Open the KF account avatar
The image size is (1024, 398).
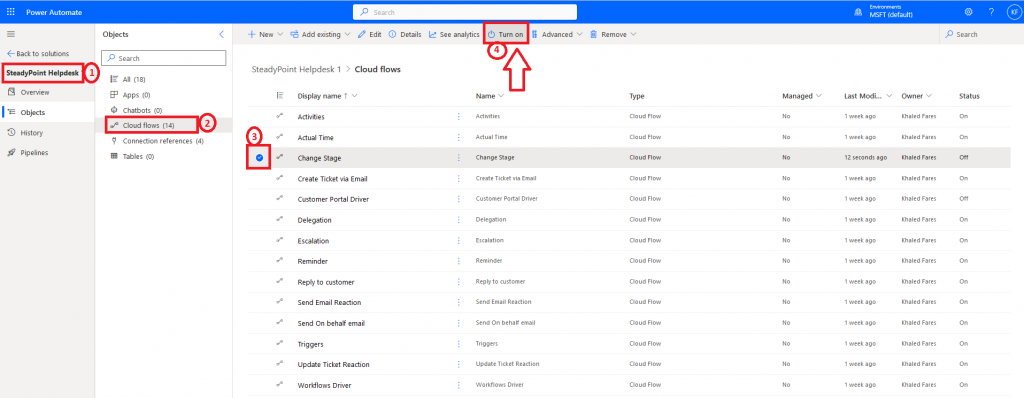(1013, 12)
